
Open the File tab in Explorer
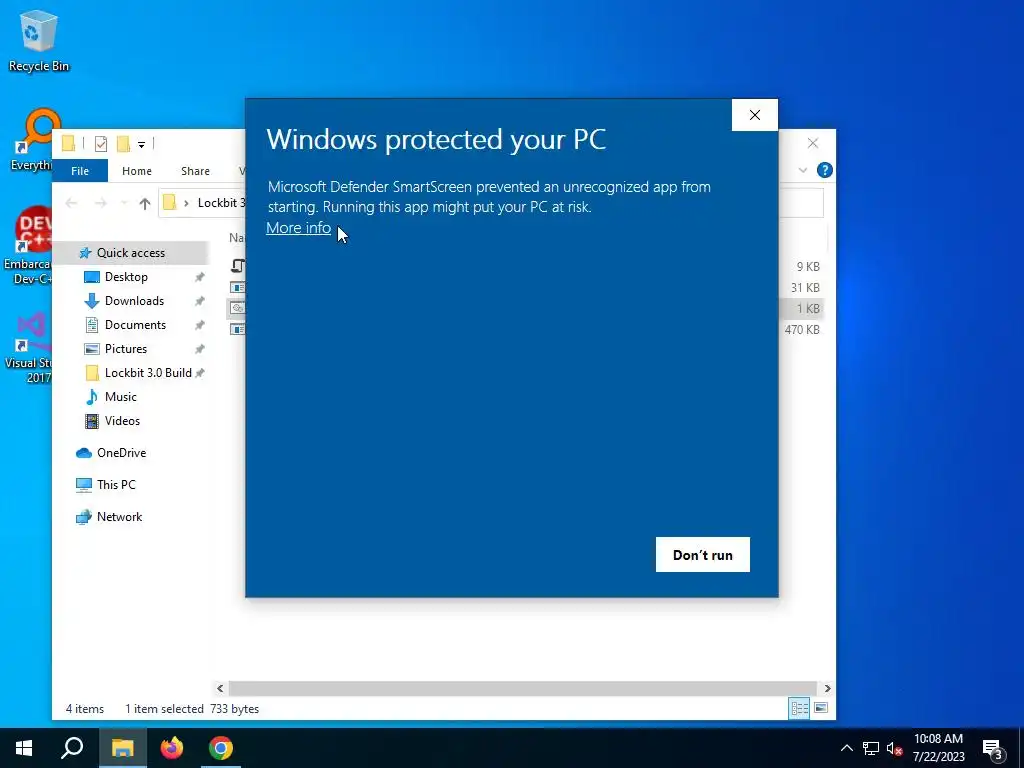pos(80,170)
